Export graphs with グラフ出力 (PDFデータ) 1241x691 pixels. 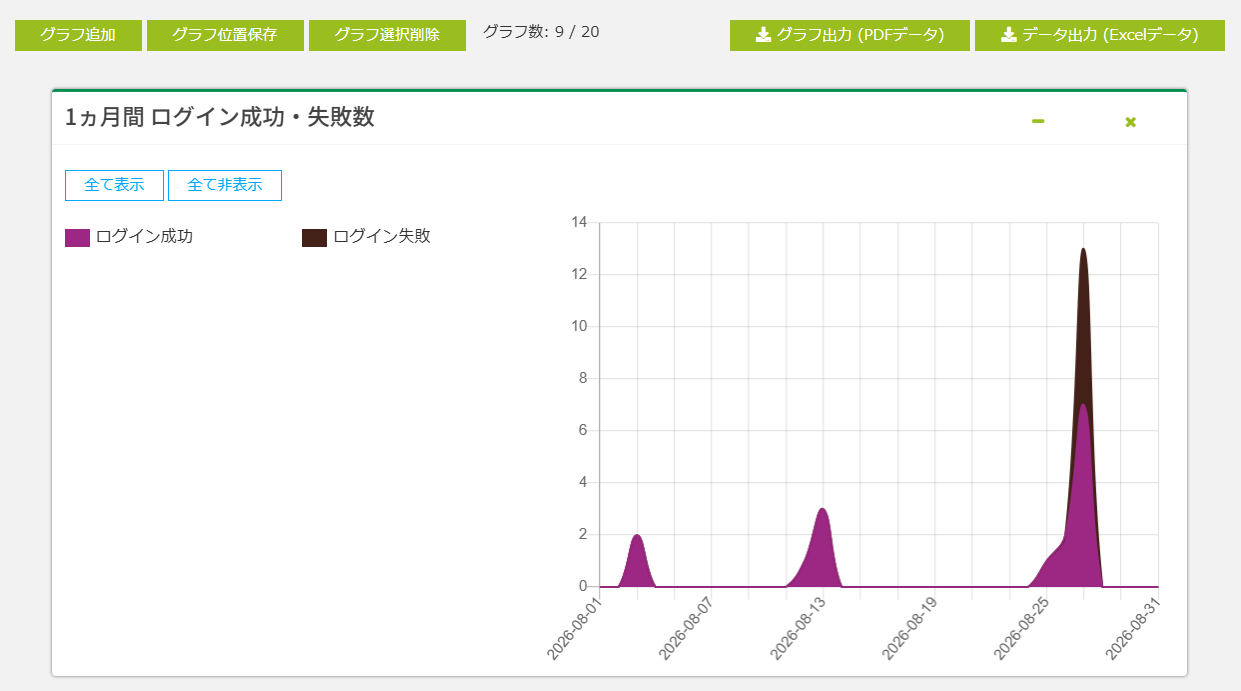point(850,35)
